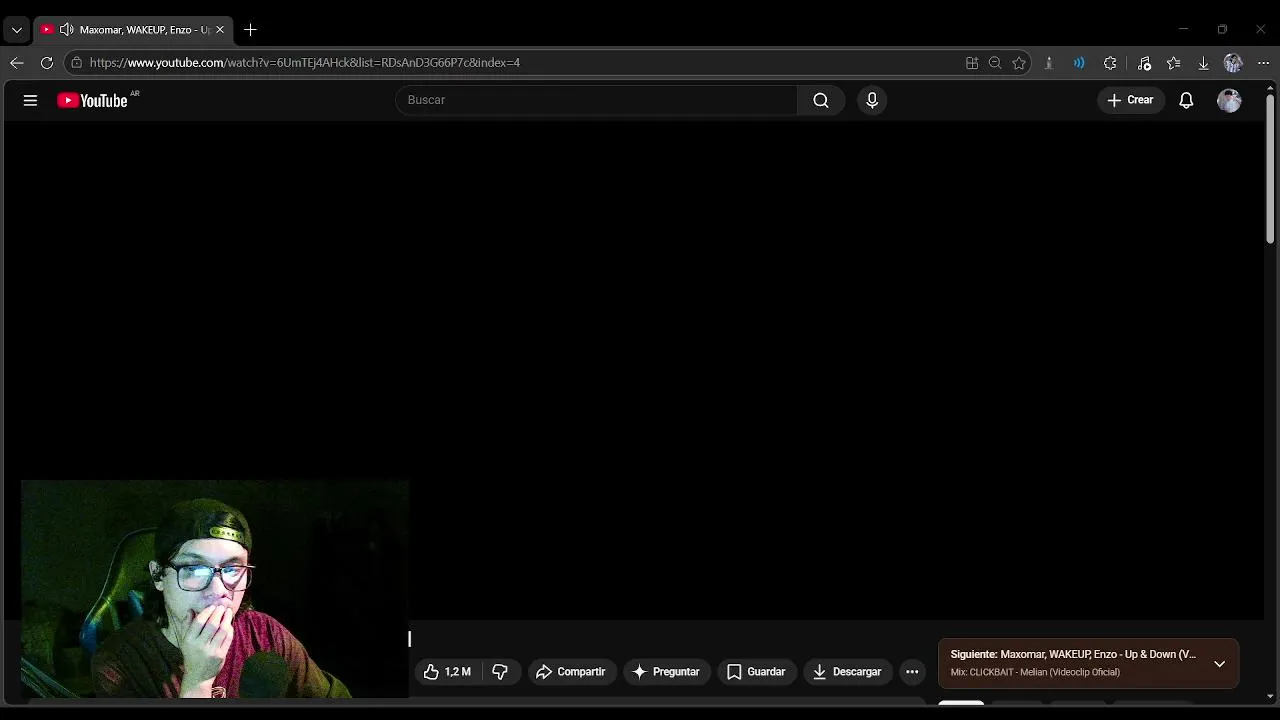Click the Compartir share button
This screenshot has height=720, width=1280.
pyautogui.click(x=571, y=672)
